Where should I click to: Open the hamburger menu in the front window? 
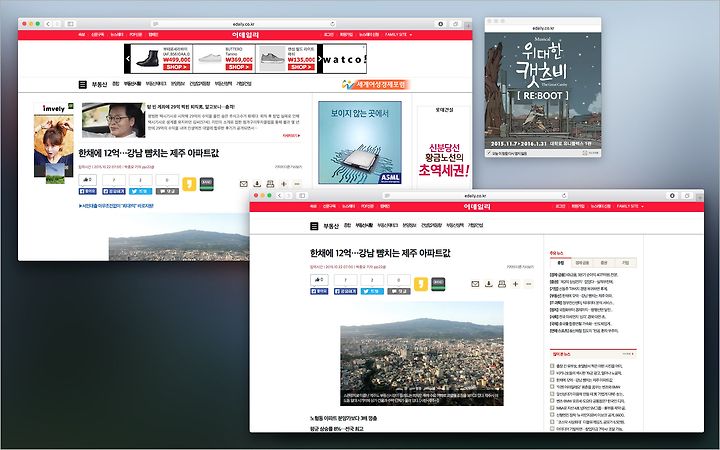314,226
